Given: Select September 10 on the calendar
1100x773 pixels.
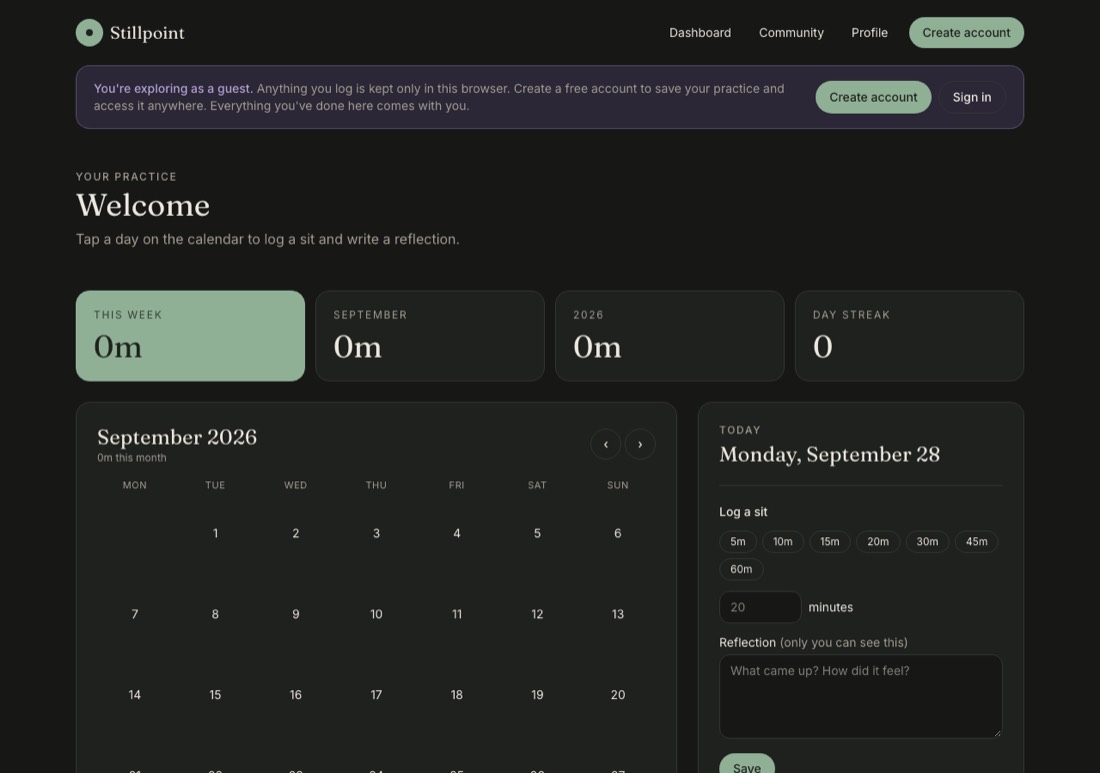Looking at the screenshot, I should pos(376,614).
